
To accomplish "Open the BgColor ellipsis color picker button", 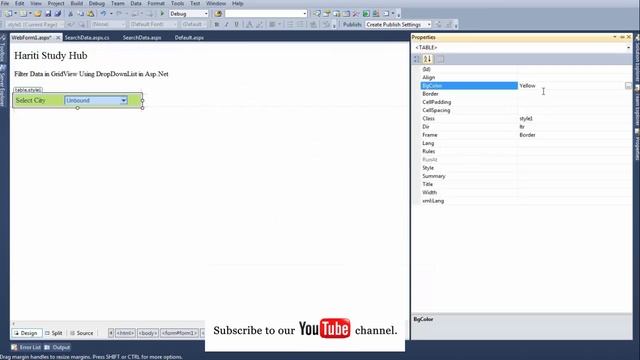I will point(628,86).
